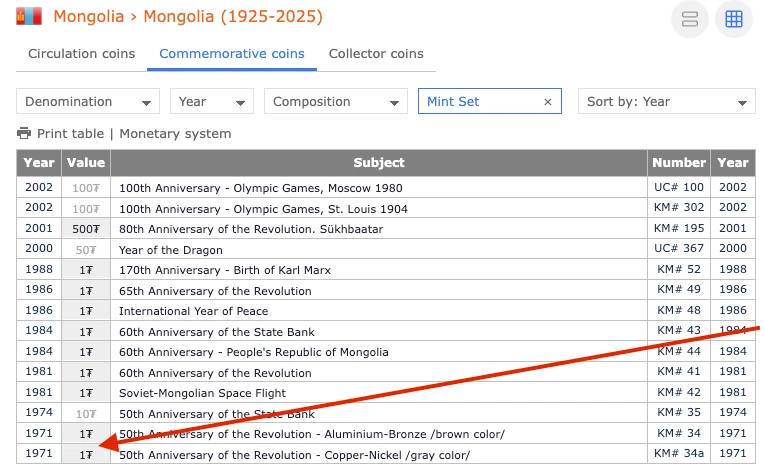
Task: Switch to Circulation coins tab
Action: pos(81,54)
